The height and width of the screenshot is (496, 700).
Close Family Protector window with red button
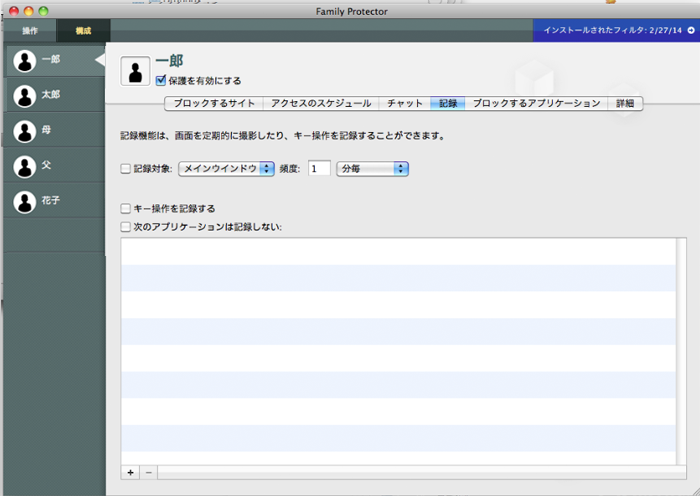point(14,11)
